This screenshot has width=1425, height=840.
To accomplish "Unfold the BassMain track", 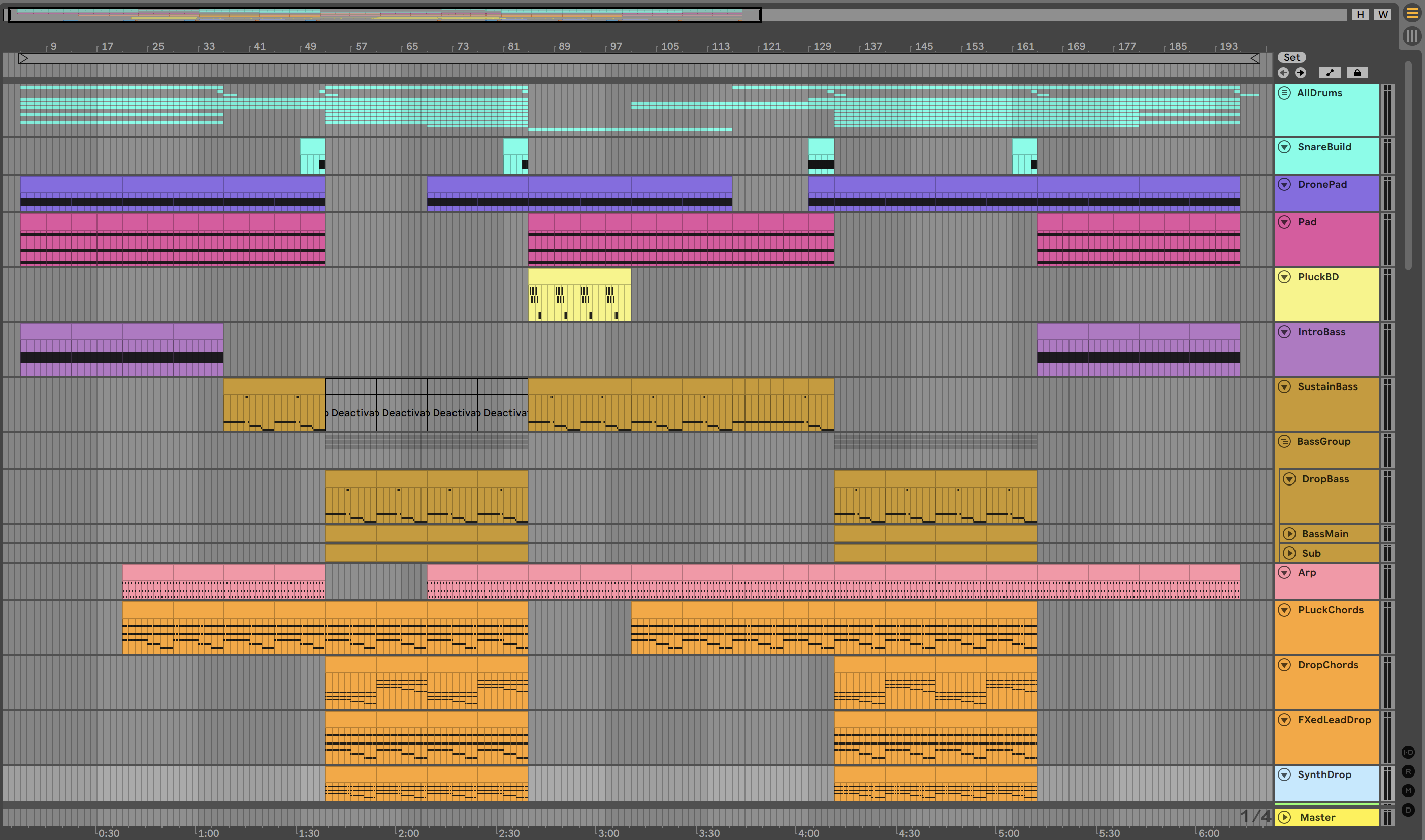I will click(1289, 534).
